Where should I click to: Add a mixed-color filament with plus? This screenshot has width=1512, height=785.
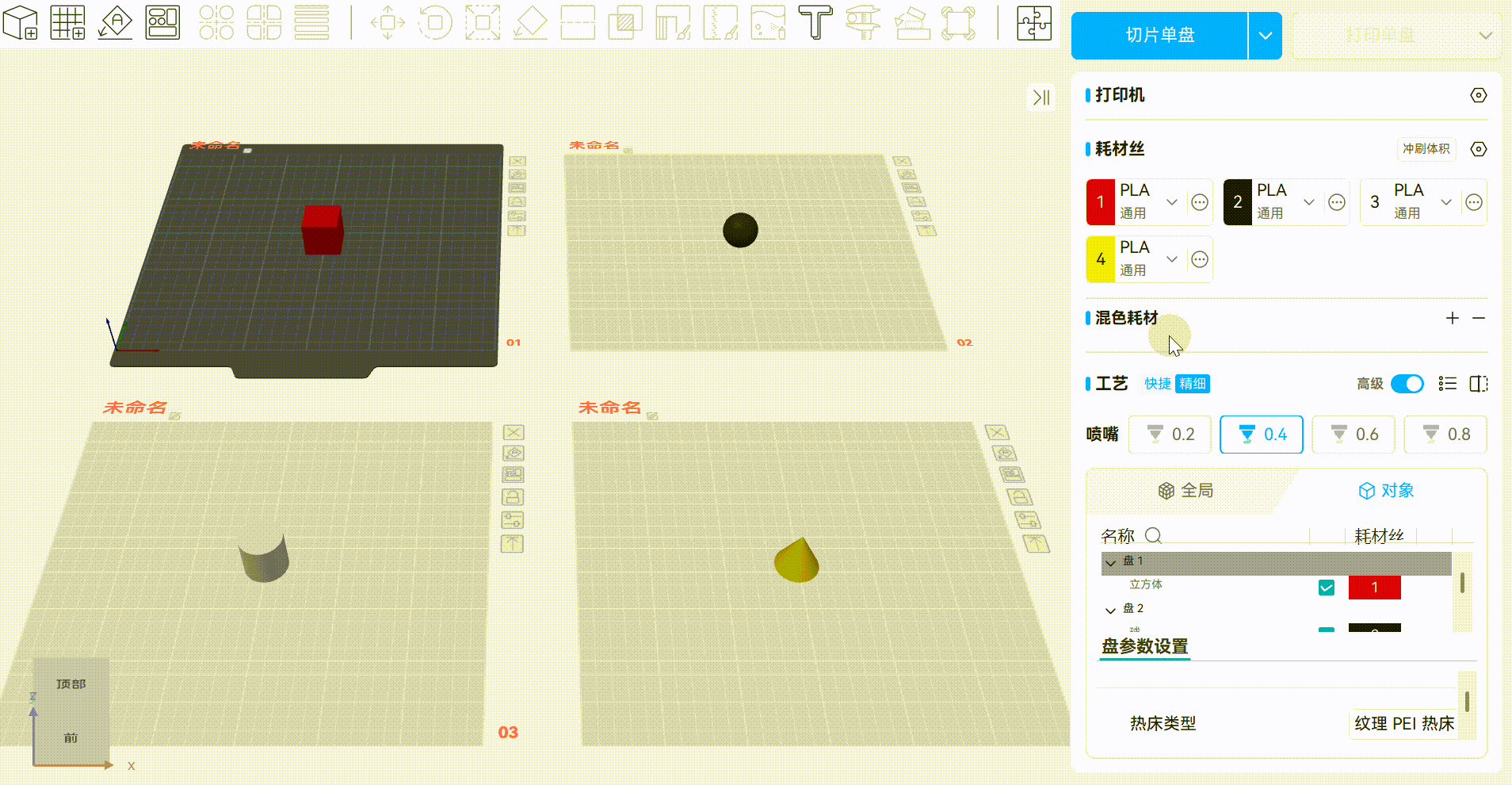click(1452, 318)
